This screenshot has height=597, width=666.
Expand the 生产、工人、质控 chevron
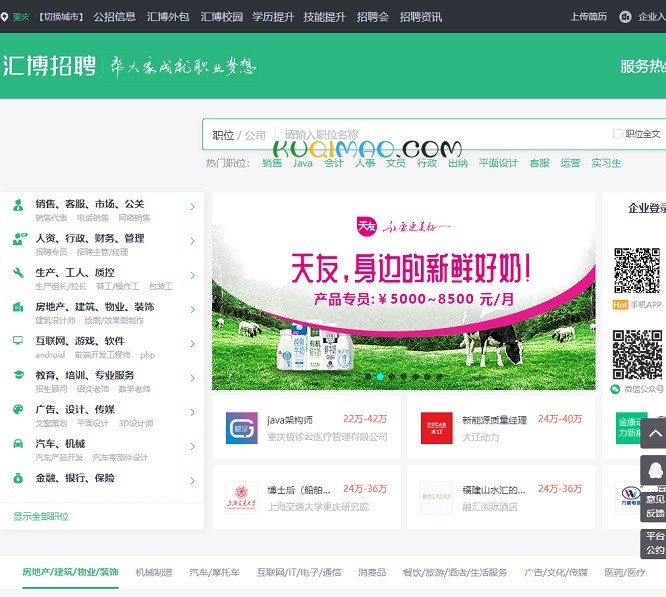click(x=192, y=275)
